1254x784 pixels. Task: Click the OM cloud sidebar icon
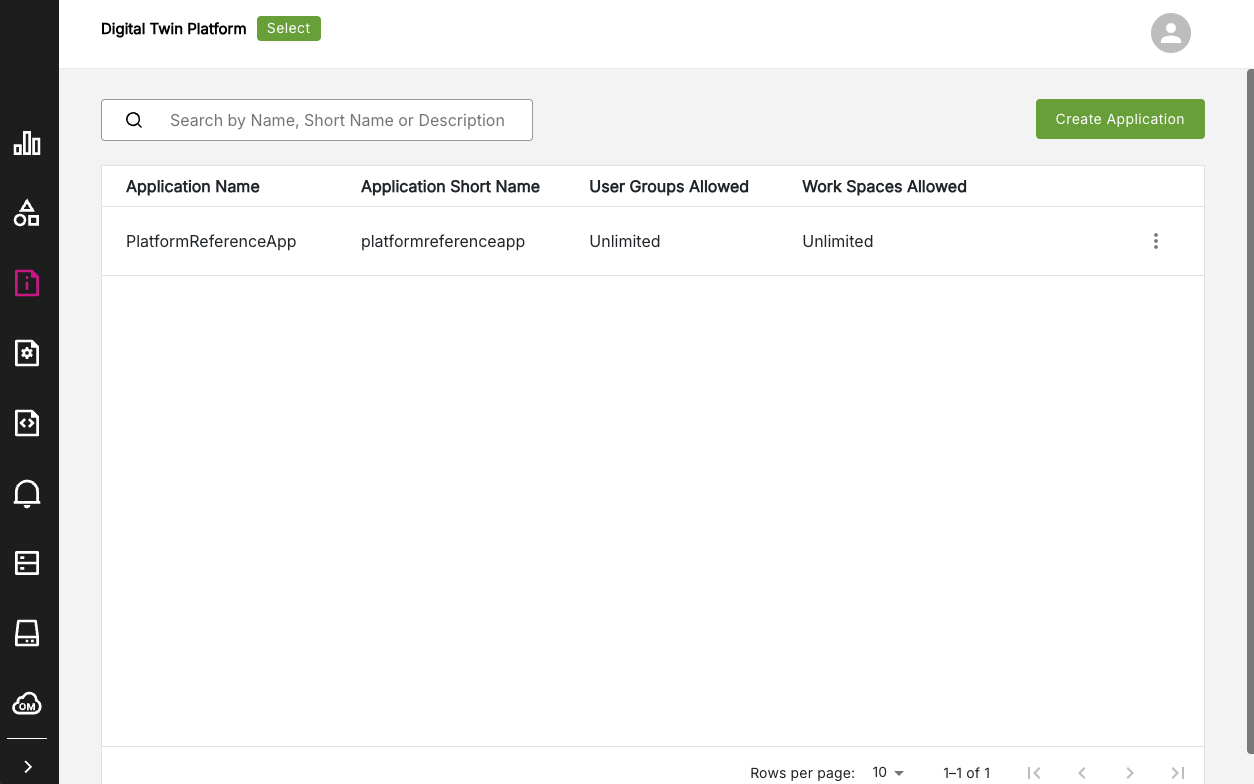(27, 704)
